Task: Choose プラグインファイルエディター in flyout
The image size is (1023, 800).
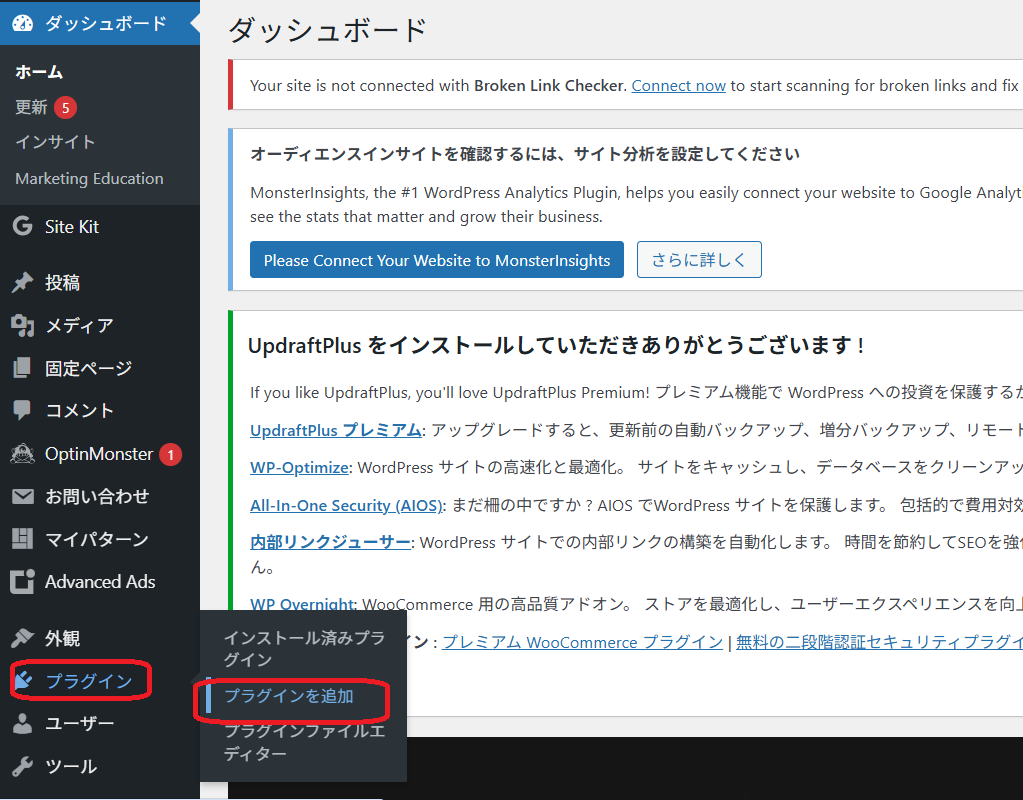Action: tap(304, 742)
